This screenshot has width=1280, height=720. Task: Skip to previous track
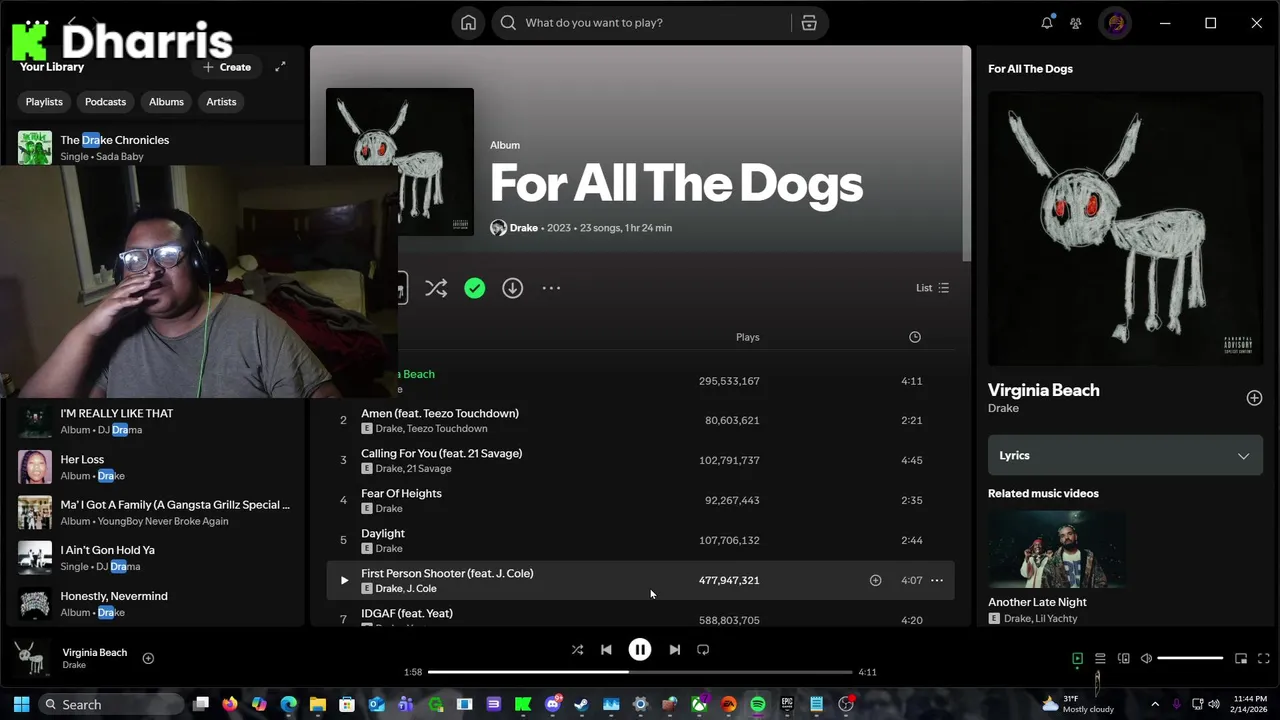tap(606, 650)
